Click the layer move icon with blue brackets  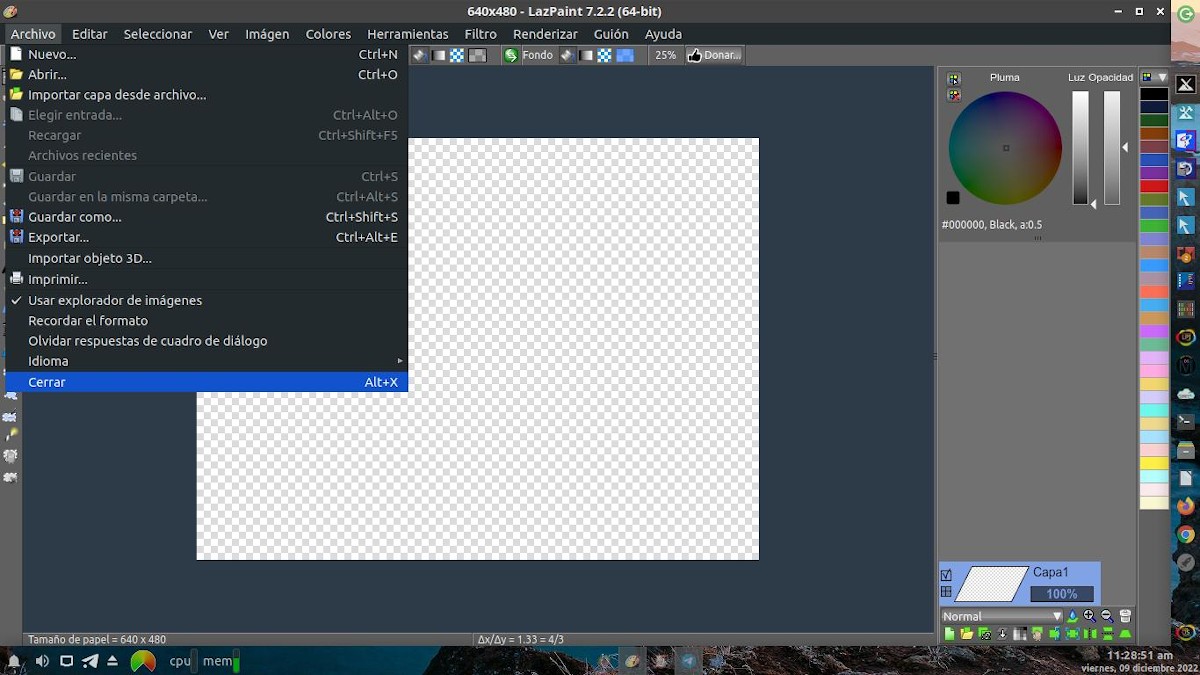(1072, 633)
